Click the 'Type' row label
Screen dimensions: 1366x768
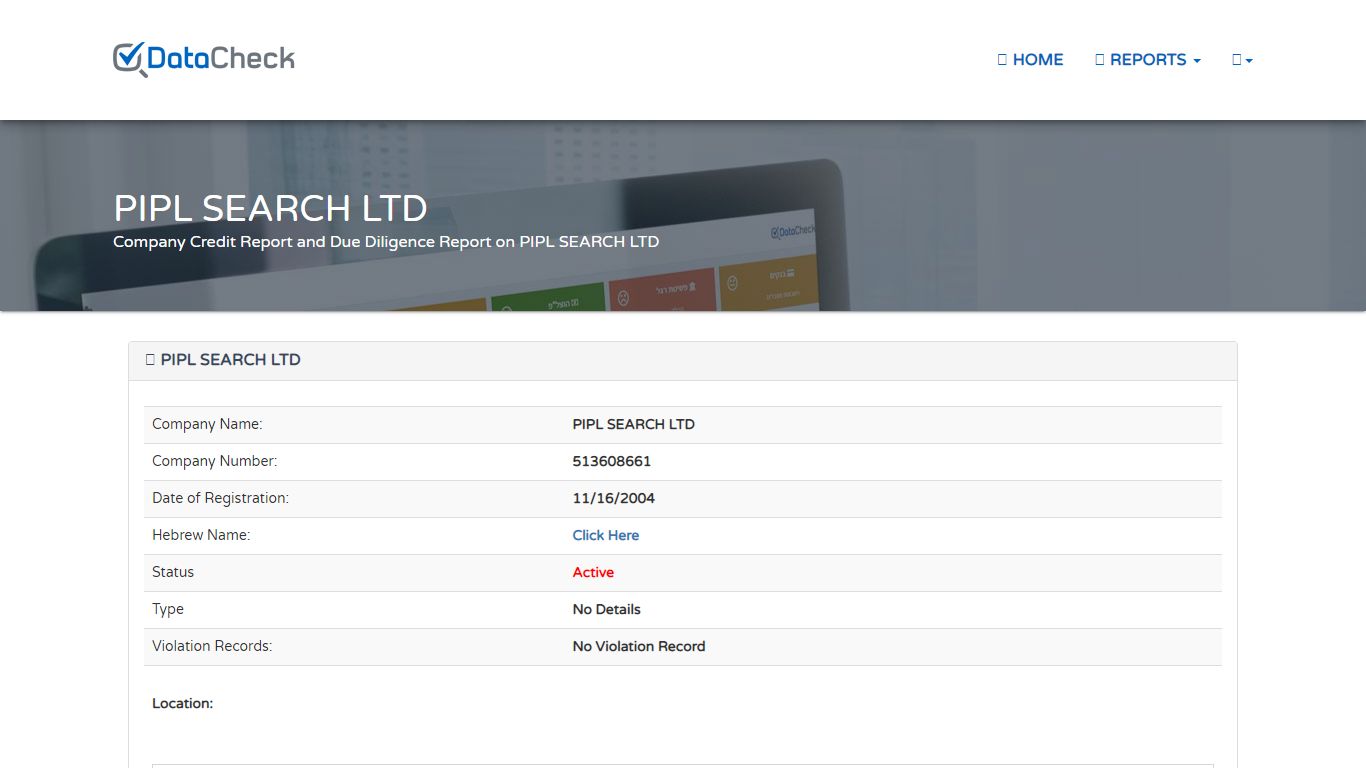click(168, 609)
